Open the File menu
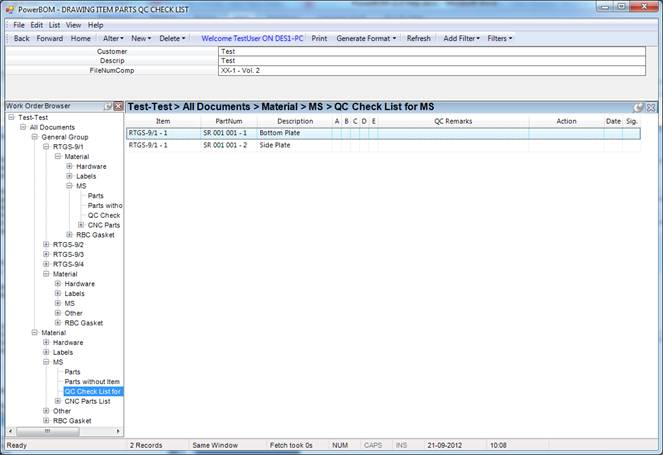 coord(19,24)
